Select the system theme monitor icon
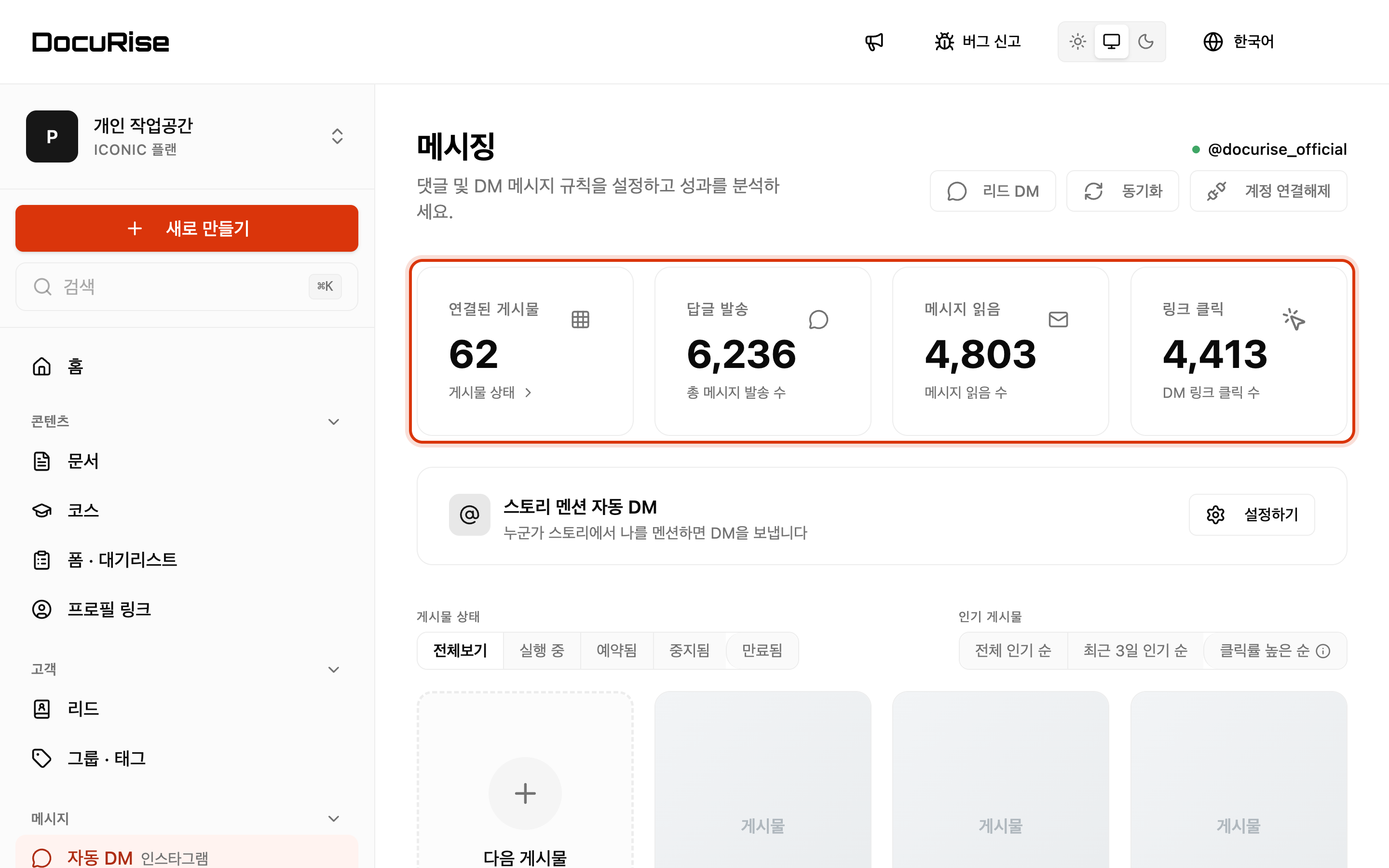 point(1111,41)
